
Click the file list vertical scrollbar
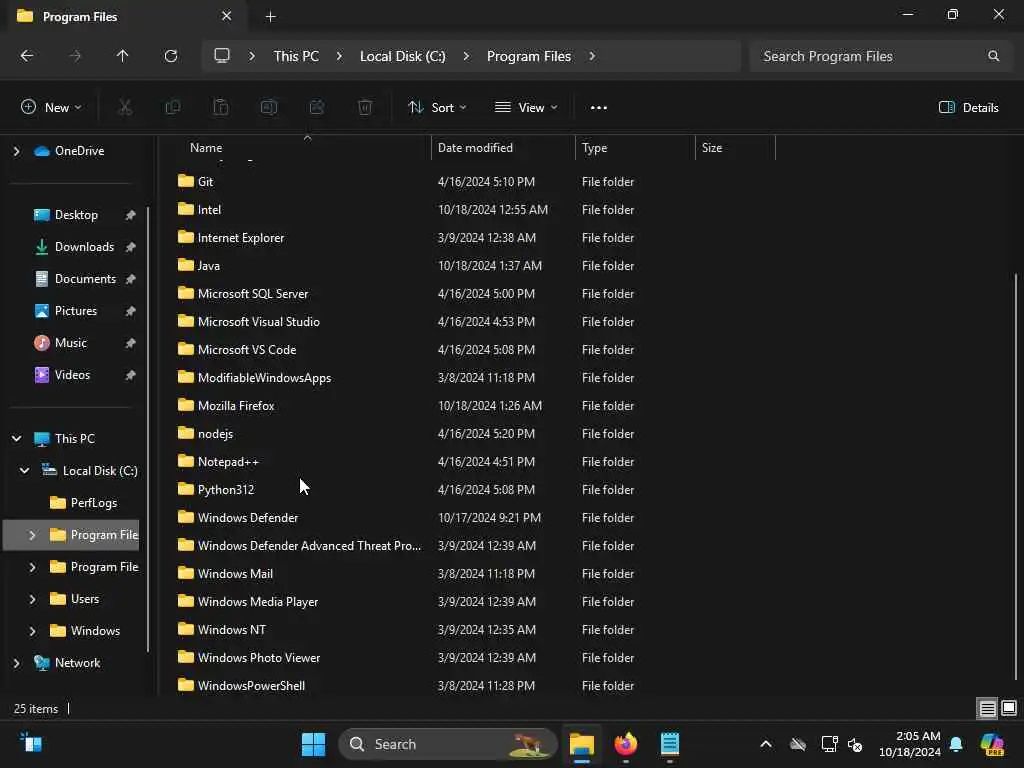click(1016, 477)
